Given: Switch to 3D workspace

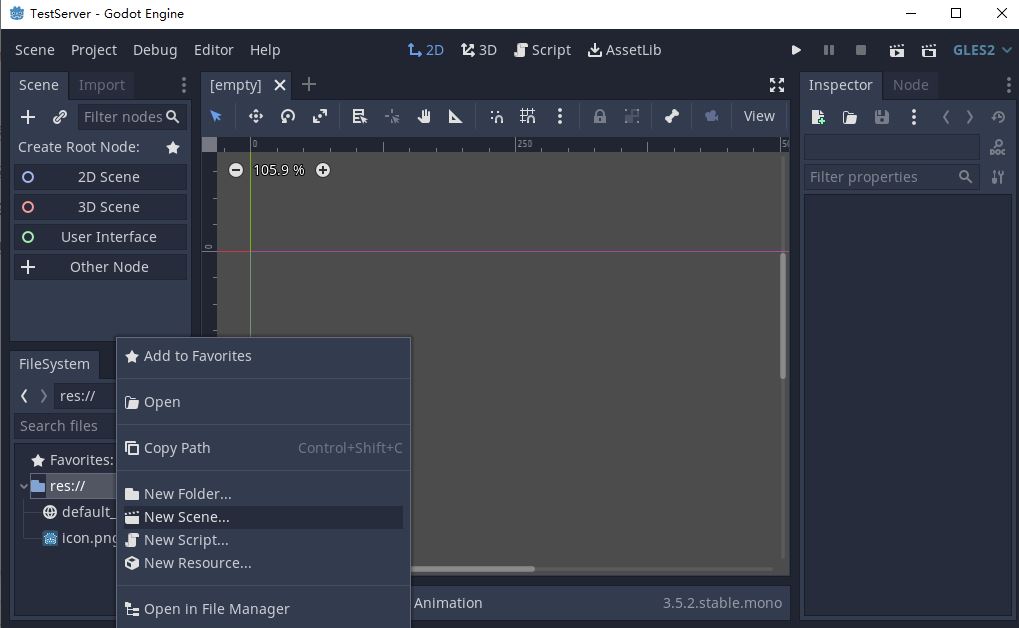Looking at the screenshot, I should (x=479, y=50).
